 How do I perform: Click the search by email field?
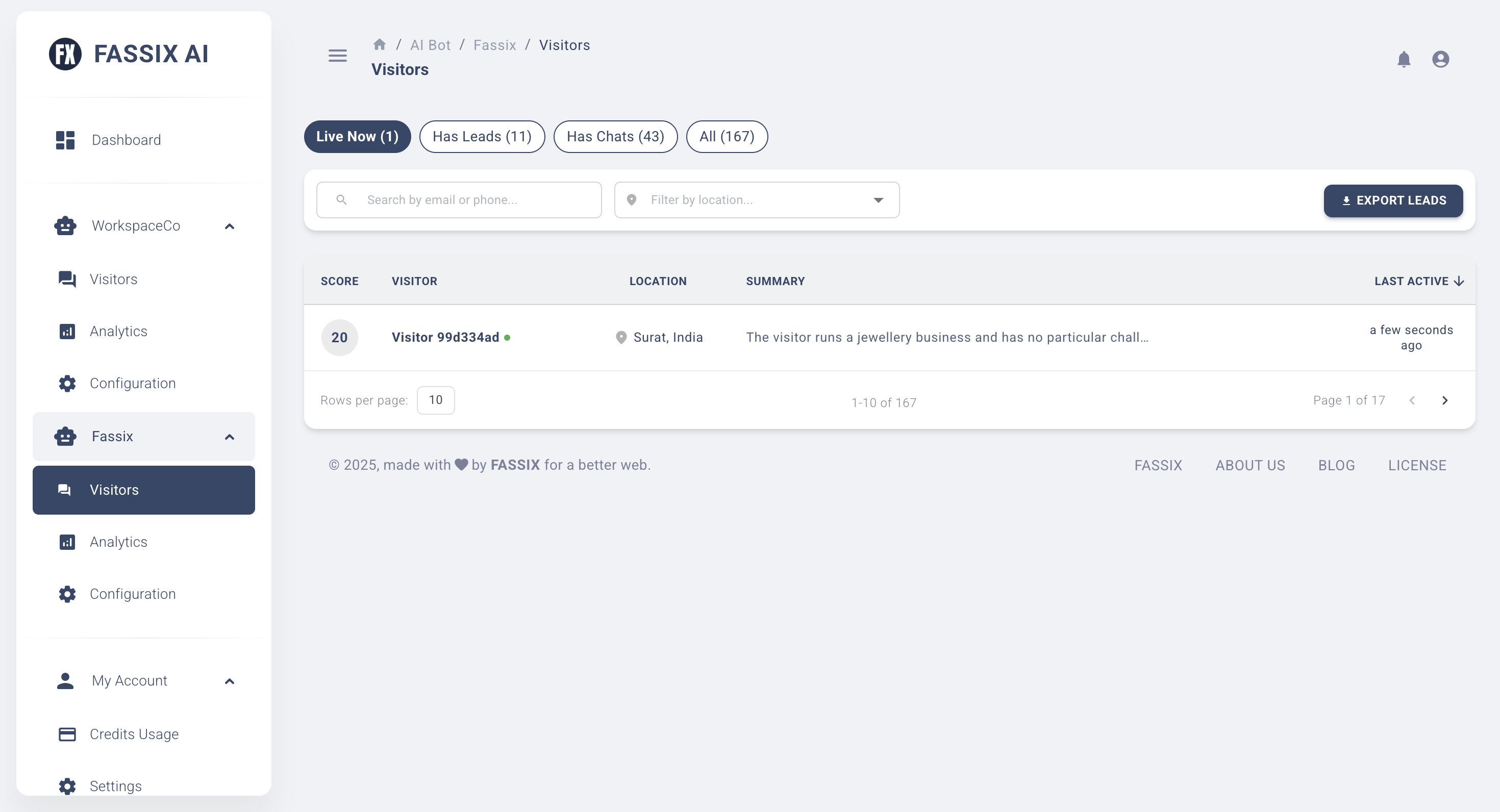[459, 199]
